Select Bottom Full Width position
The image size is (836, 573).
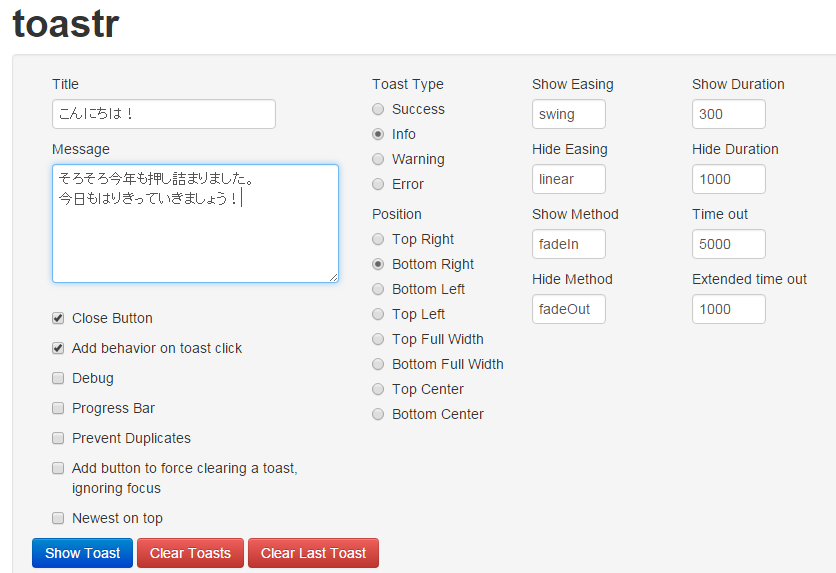[x=378, y=364]
